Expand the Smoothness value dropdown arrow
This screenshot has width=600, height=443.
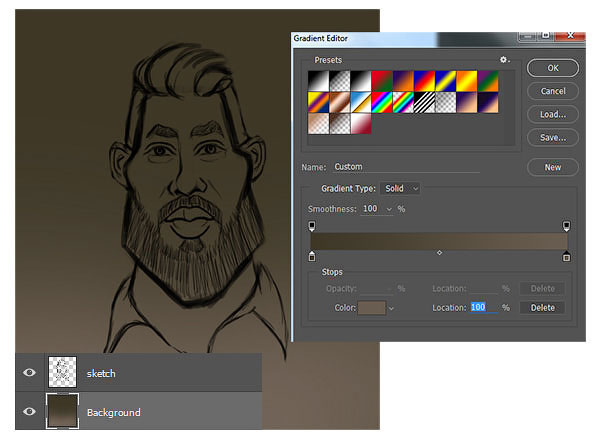point(389,209)
